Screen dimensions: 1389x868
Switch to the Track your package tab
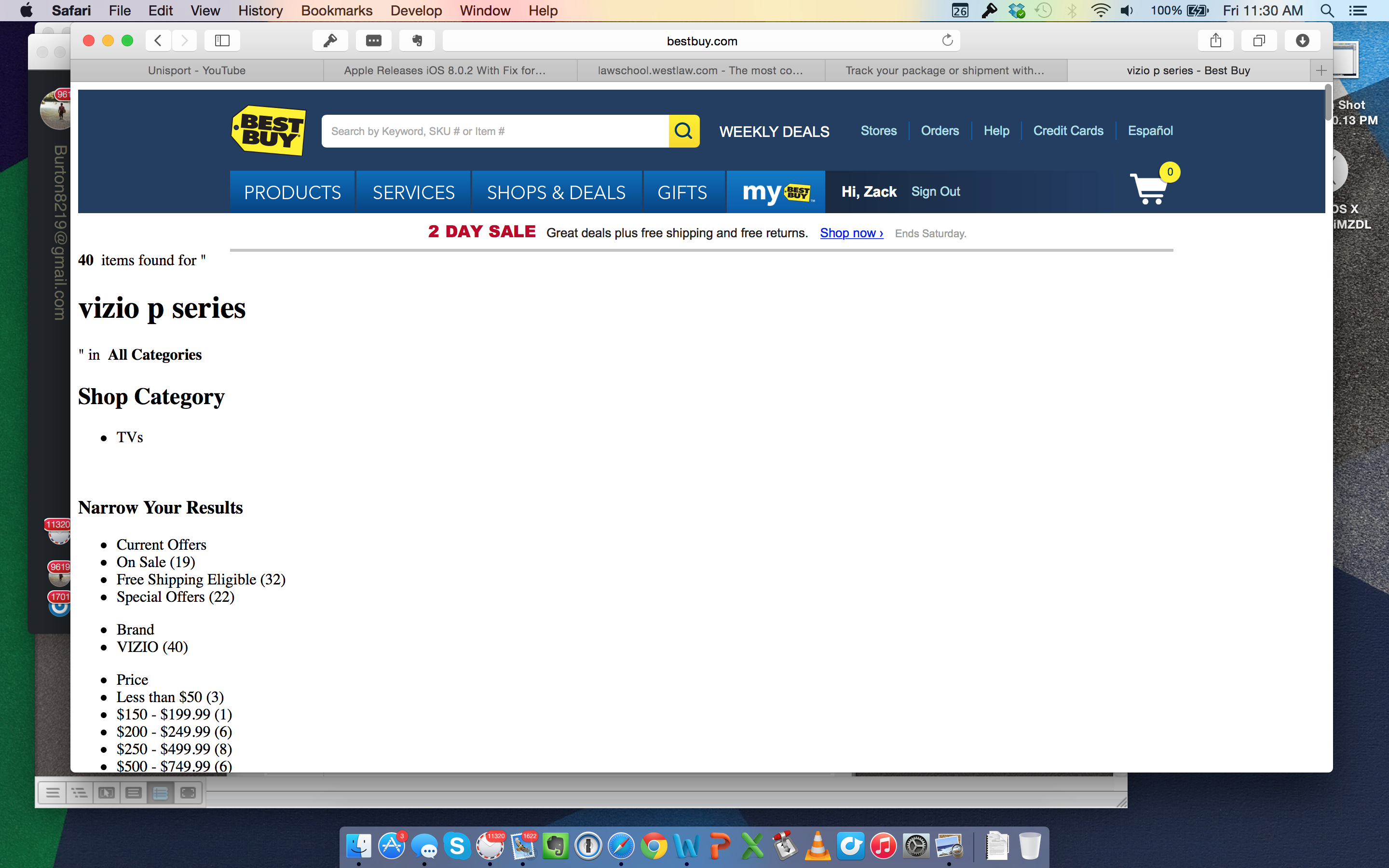click(x=946, y=70)
